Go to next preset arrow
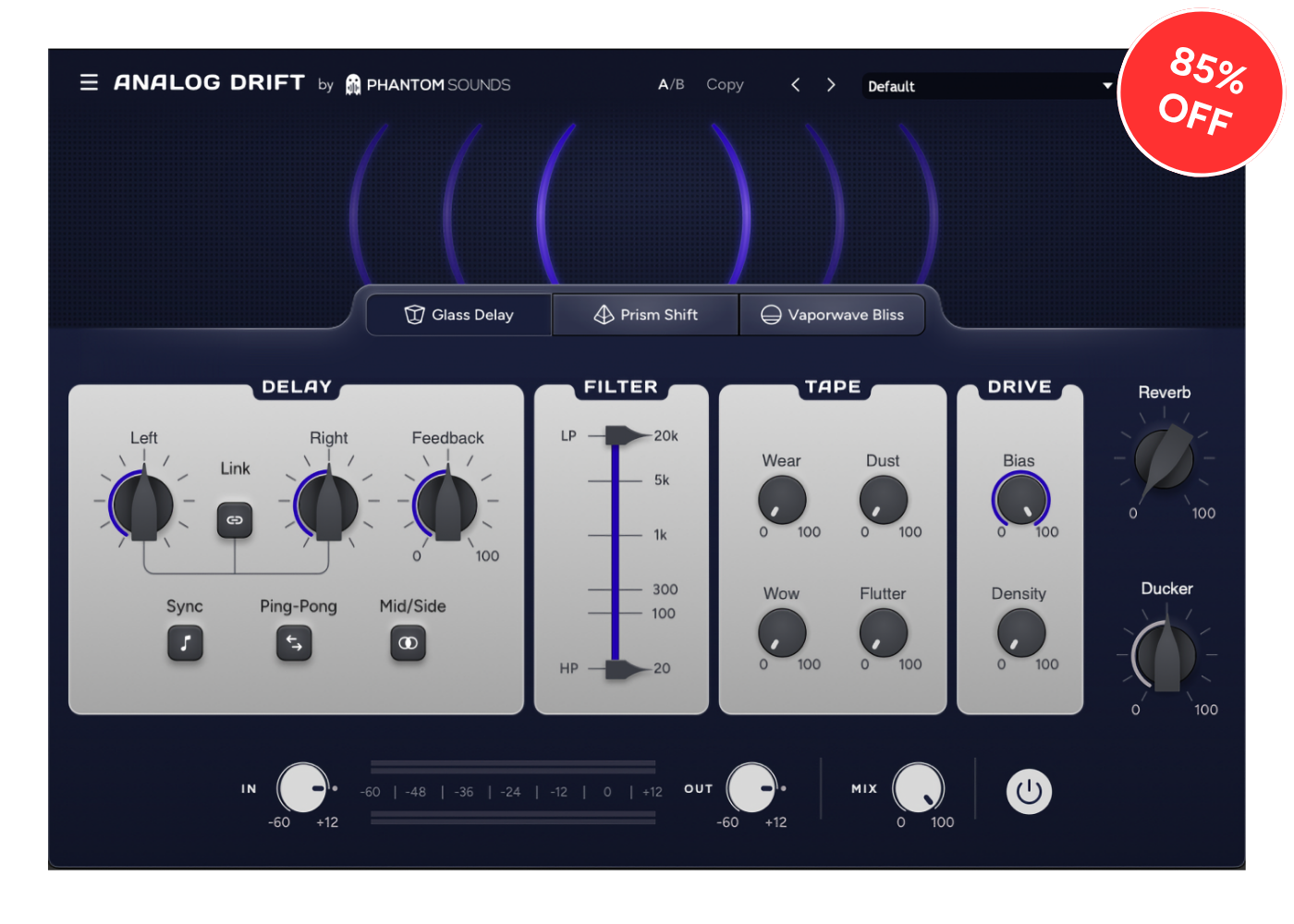The width and height of the screenshot is (1294, 924). tap(831, 85)
